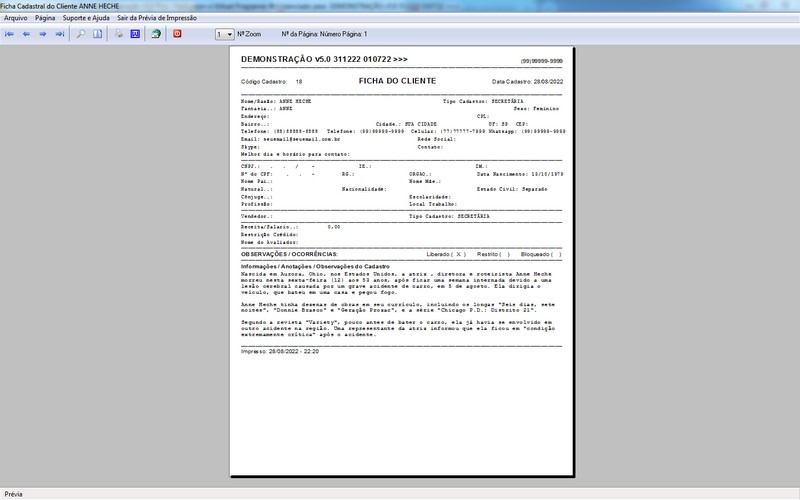Click the 'Vendedor.:' line
The image size is (800, 500).
tap(257, 216)
